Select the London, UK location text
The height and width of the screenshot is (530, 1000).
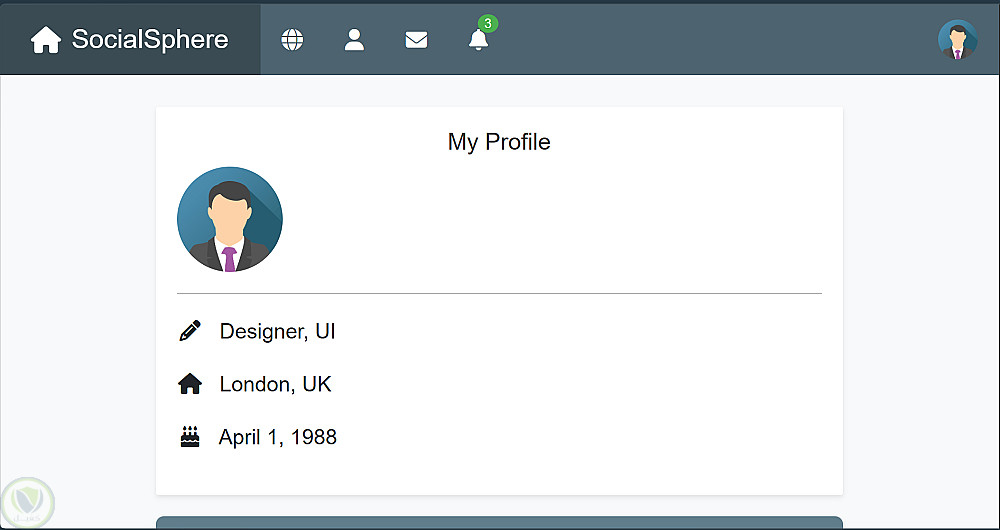tap(275, 384)
